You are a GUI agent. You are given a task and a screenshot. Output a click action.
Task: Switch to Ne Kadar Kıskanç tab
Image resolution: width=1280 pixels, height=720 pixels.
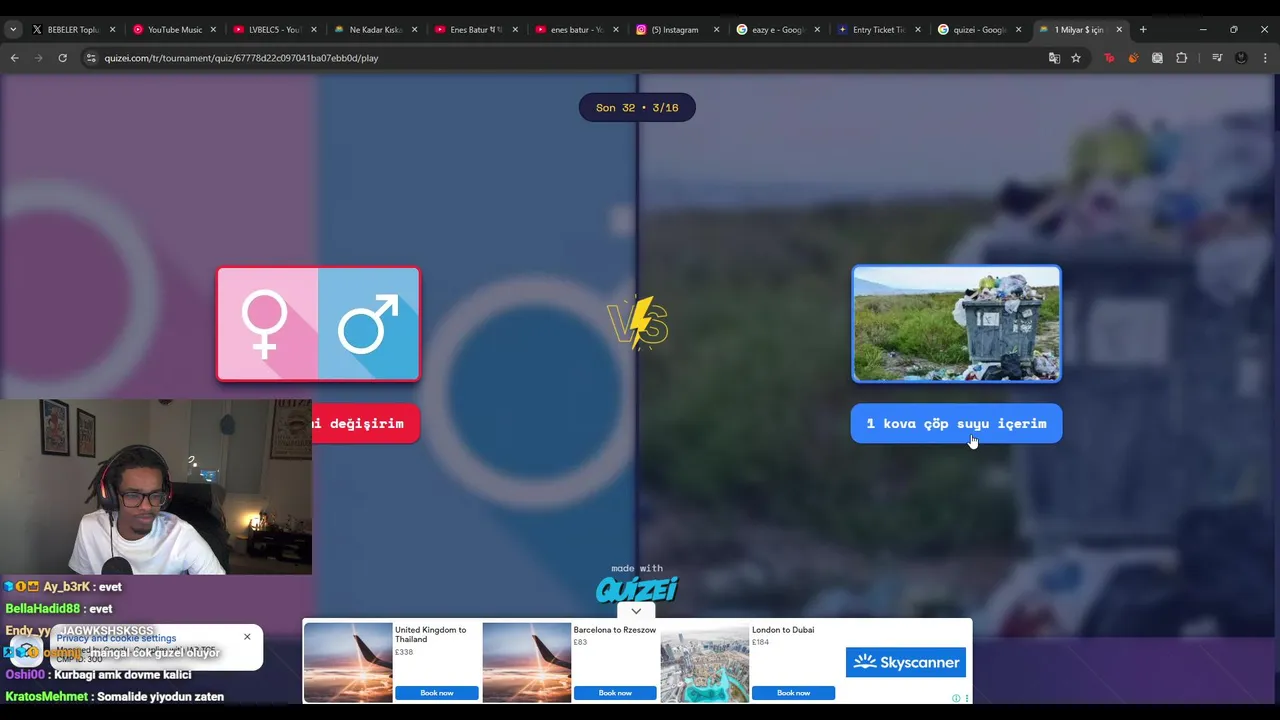coord(376,30)
